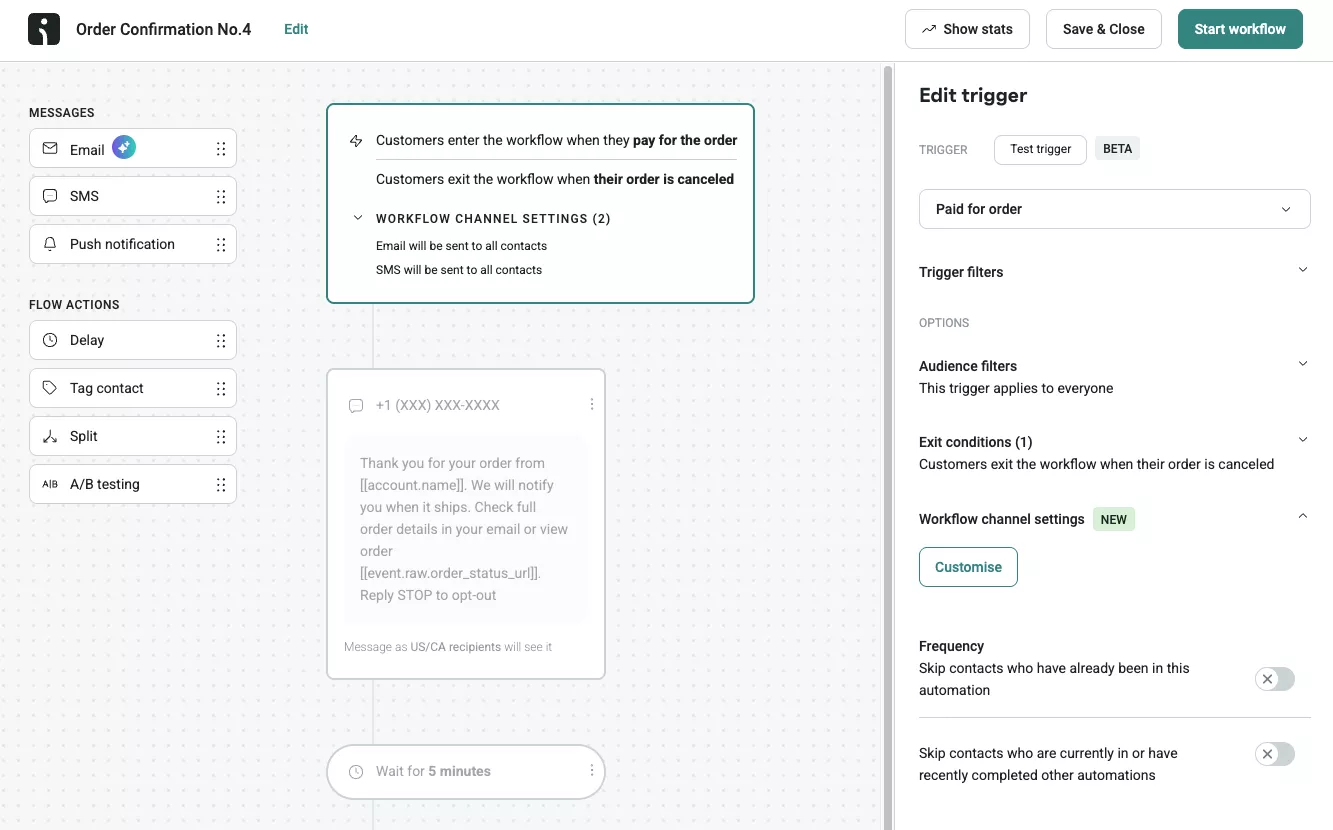1333x830 pixels.
Task: Collapse Workflow Channel Settings (2) on trigger card
Action: (x=358, y=218)
